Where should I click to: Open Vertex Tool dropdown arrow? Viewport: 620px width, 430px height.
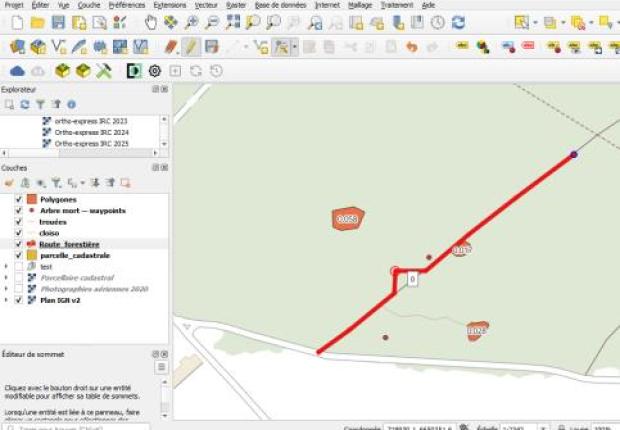tap(295, 47)
